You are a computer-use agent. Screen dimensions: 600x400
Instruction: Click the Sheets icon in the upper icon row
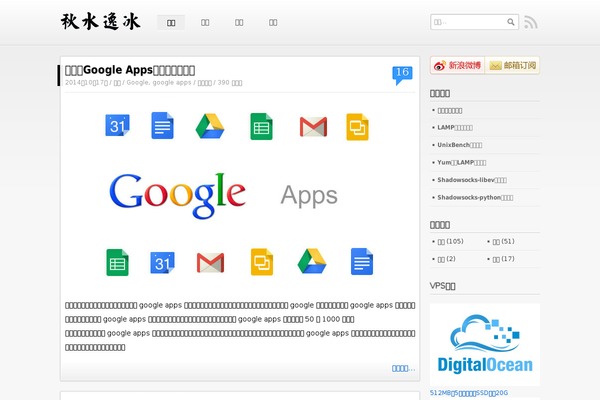pyautogui.click(x=261, y=126)
